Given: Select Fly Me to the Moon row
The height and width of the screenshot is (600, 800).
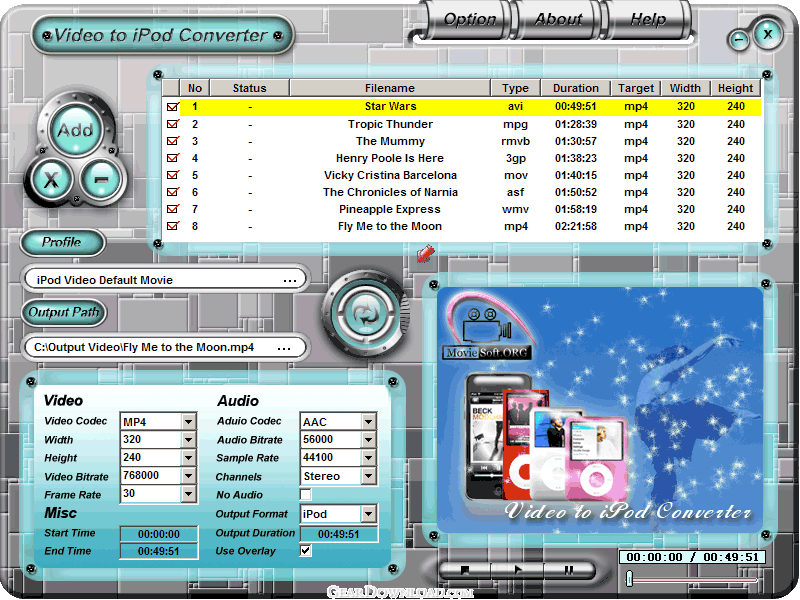Looking at the screenshot, I should pos(462,226).
